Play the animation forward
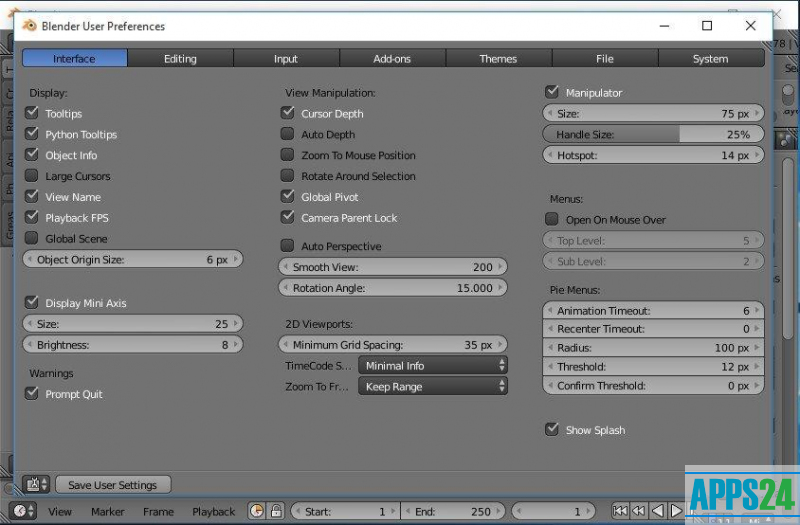Screen dimensions: 800x525 pyautogui.click(x=676, y=511)
